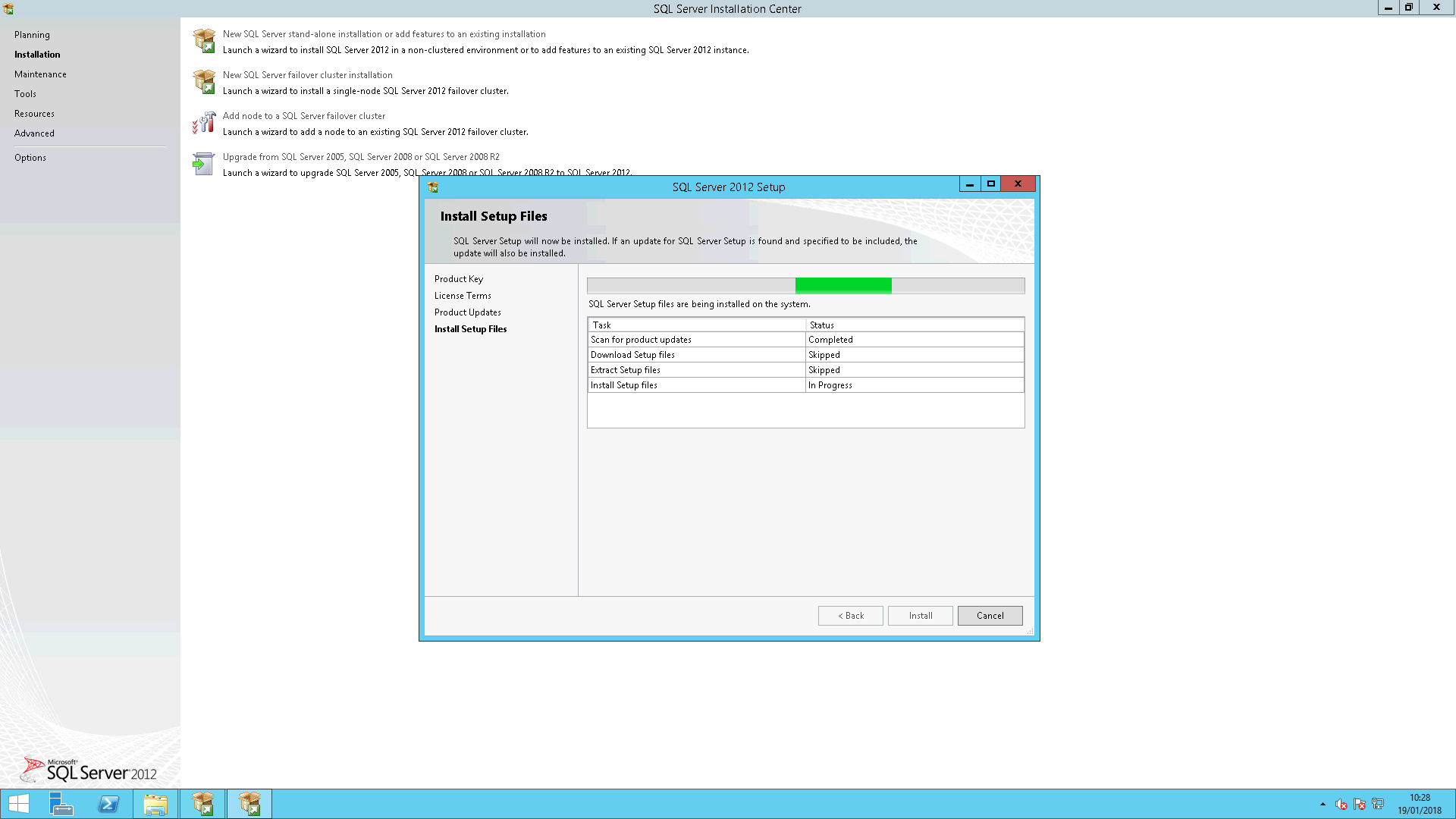The image size is (1456, 819).
Task: Select the Install Setup Files step
Action: pos(470,329)
